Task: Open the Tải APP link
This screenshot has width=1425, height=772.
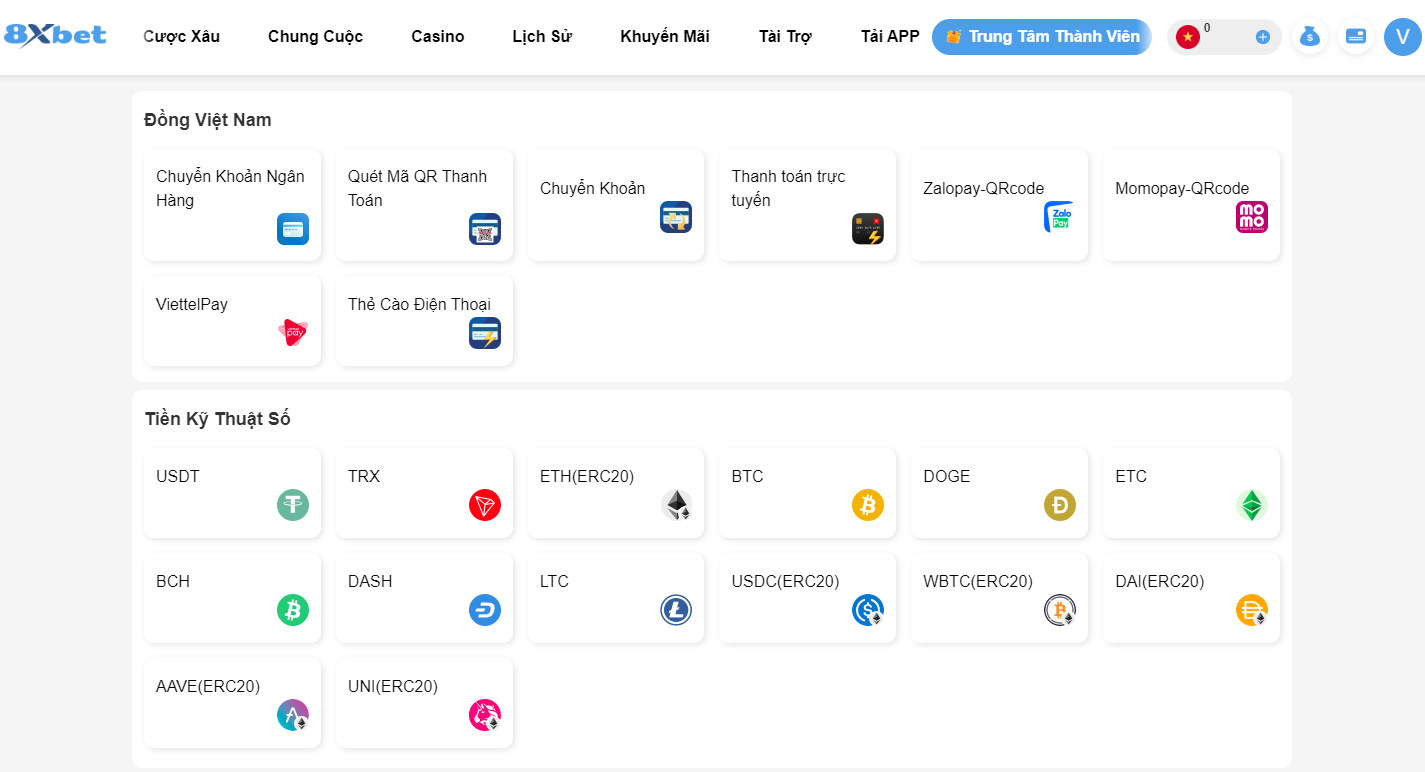Action: click(x=890, y=37)
